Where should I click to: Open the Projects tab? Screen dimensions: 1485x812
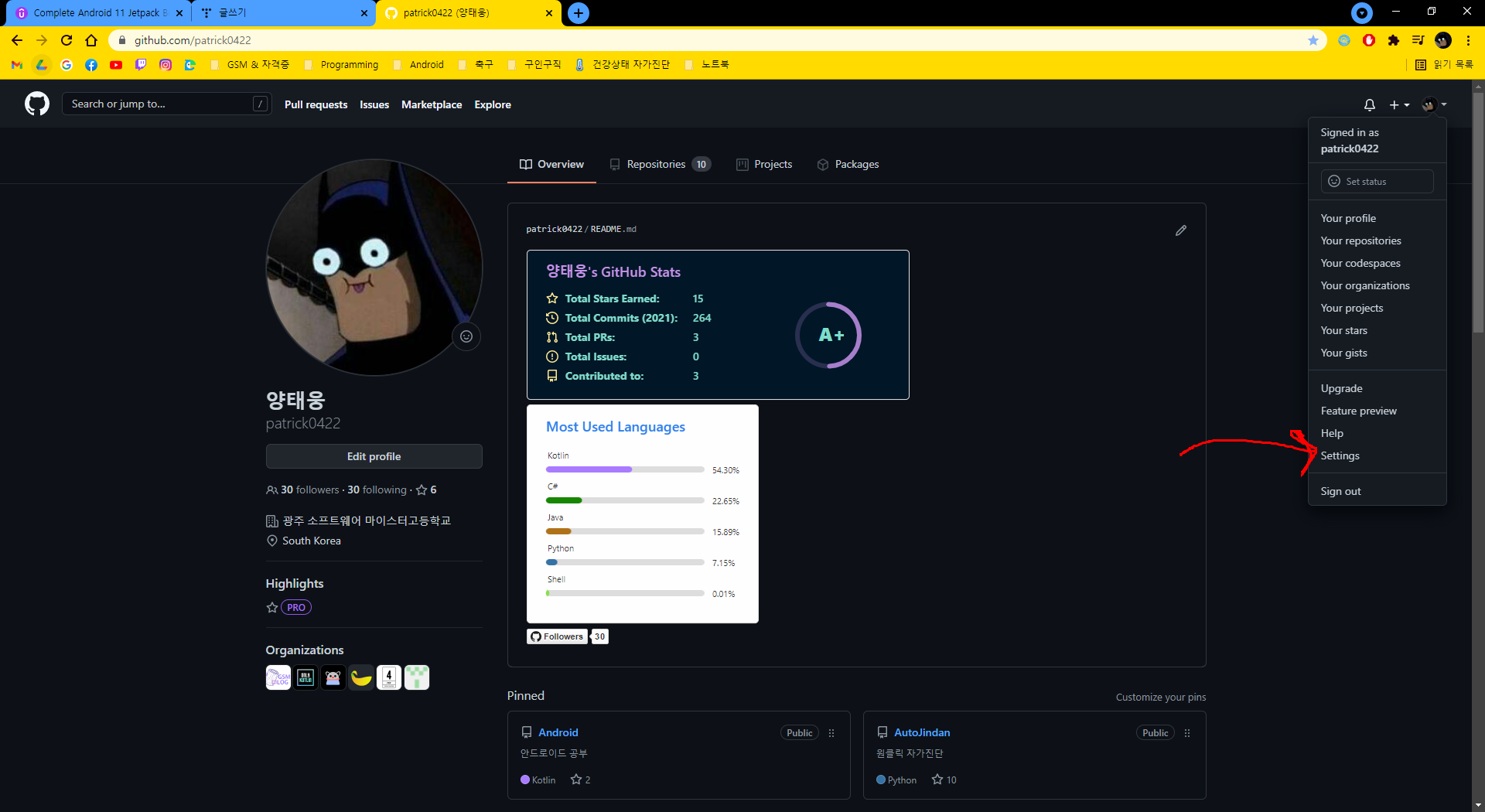coord(764,164)
